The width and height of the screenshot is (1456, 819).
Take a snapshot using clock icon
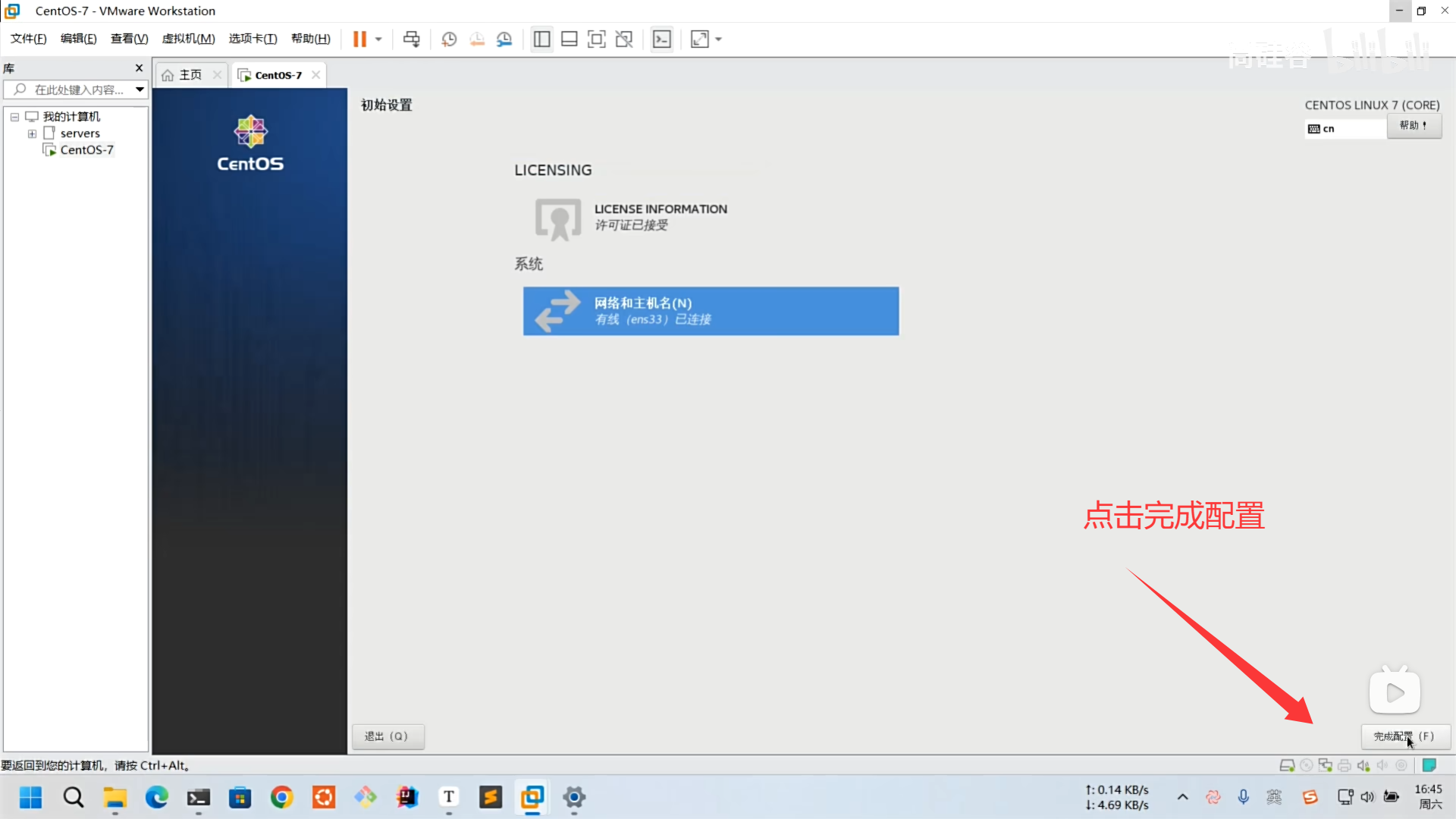click(449, 39)
